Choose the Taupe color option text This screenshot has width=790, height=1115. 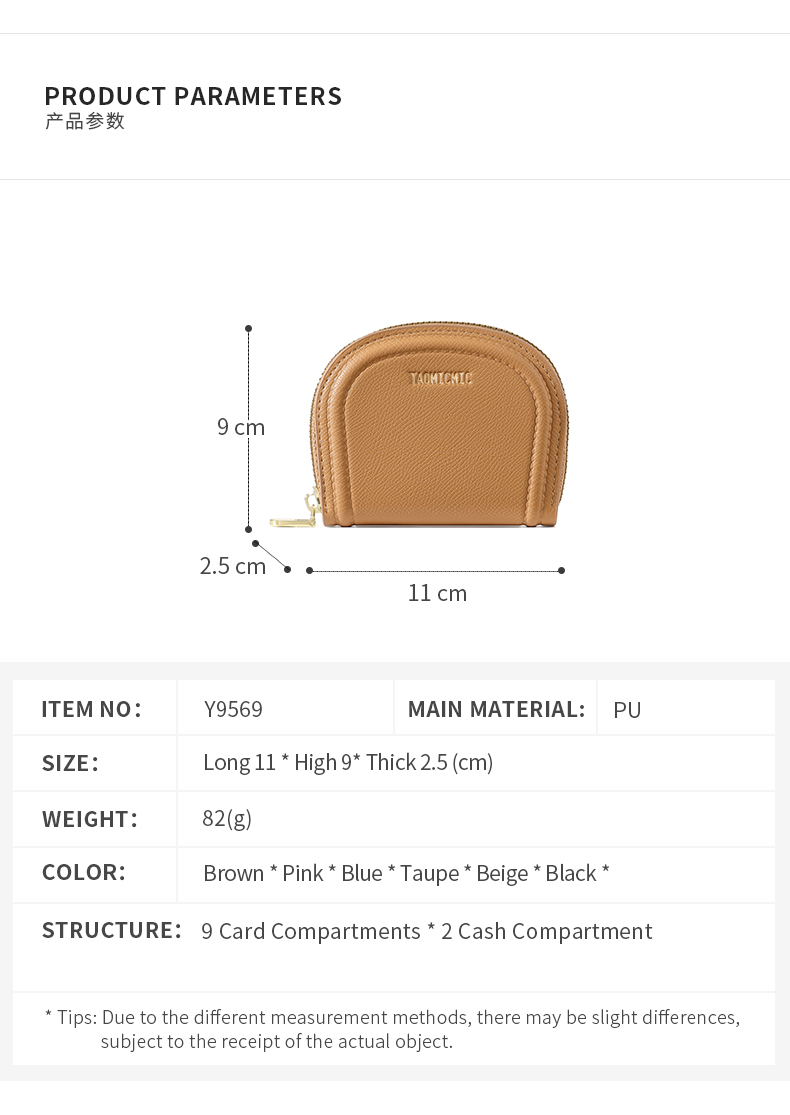(429, 874)
